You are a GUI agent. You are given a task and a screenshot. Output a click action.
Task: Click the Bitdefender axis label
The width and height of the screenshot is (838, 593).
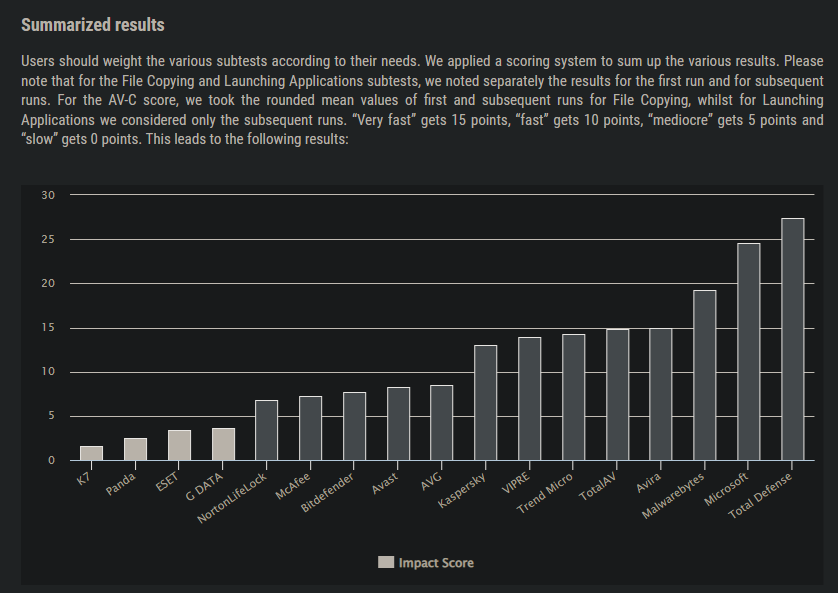[x=327, y=493]
